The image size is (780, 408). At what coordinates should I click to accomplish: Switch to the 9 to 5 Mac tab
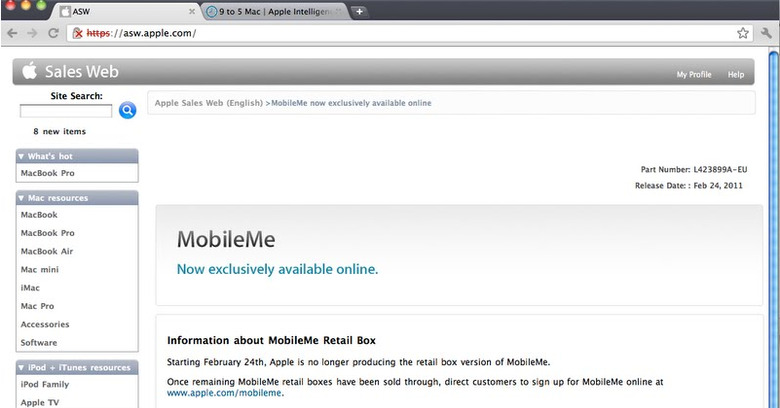tap(275, 11)
